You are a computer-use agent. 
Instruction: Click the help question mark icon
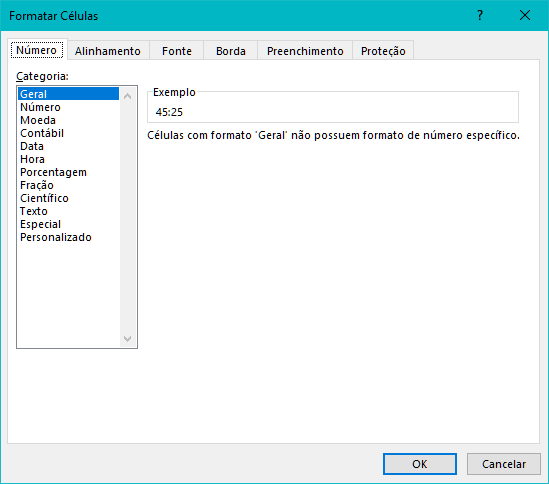coord(480,15)
